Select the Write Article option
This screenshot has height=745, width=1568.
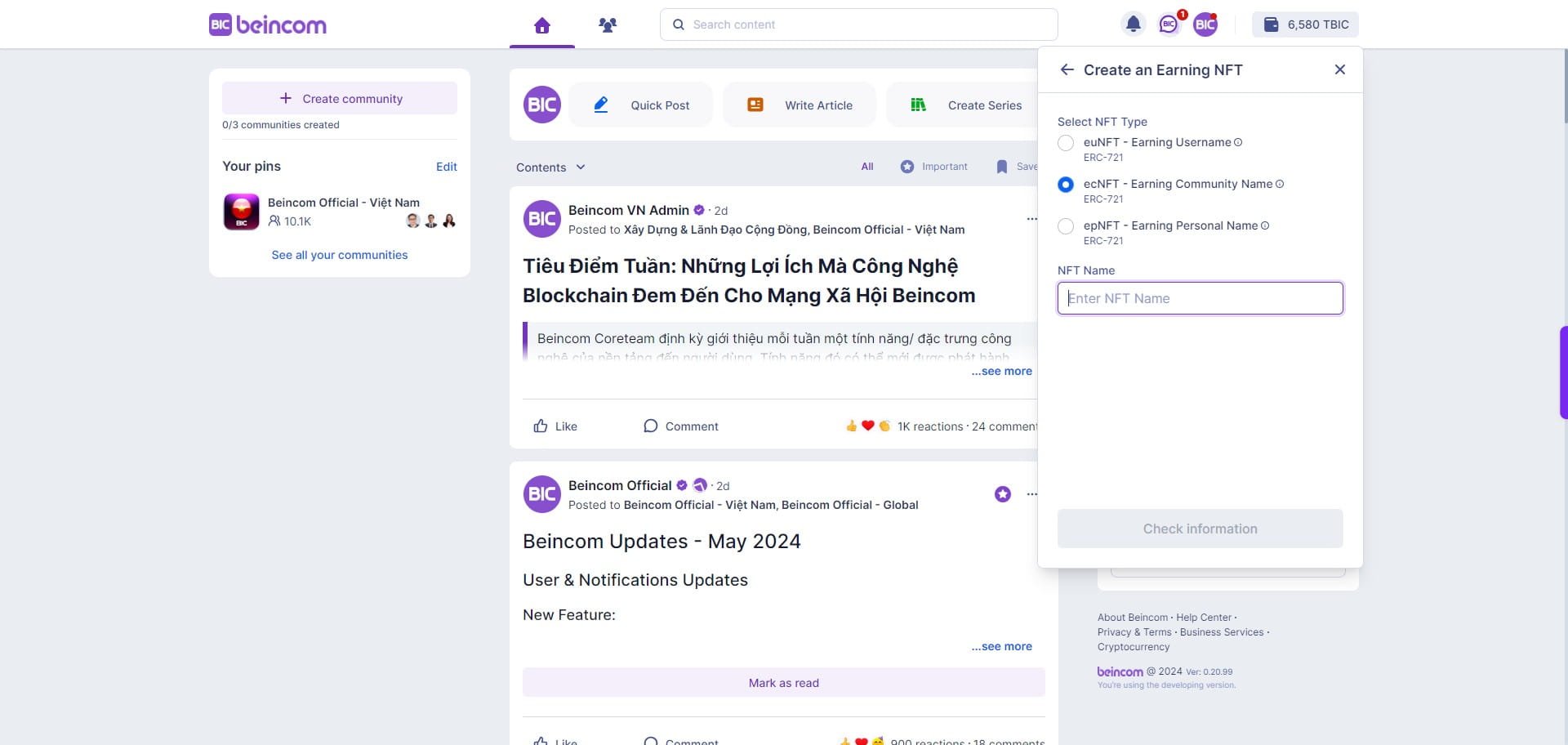[800, 105]
